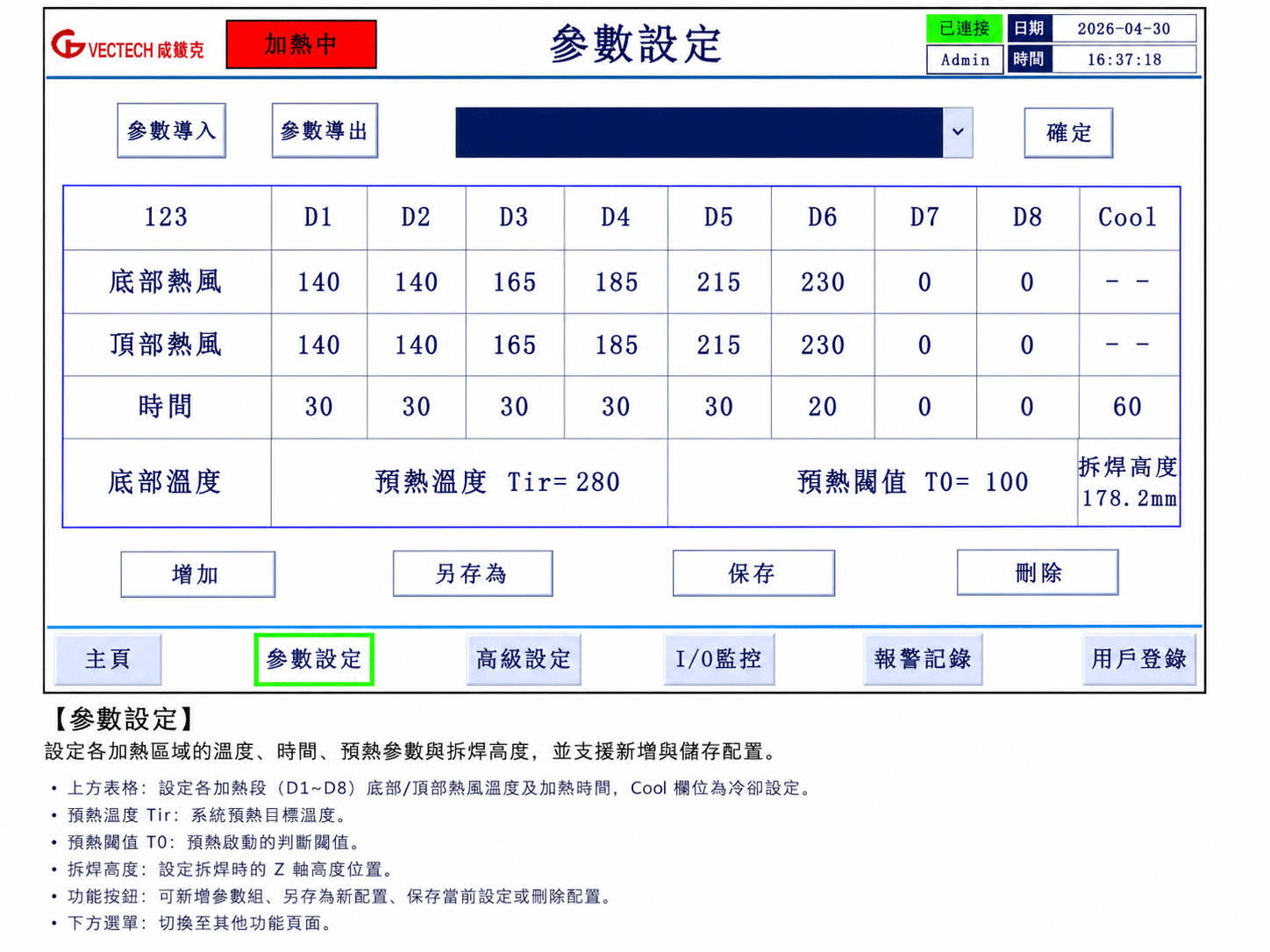
Task: Click the VECTECH 威鐵克 logo
Action: 128,45
